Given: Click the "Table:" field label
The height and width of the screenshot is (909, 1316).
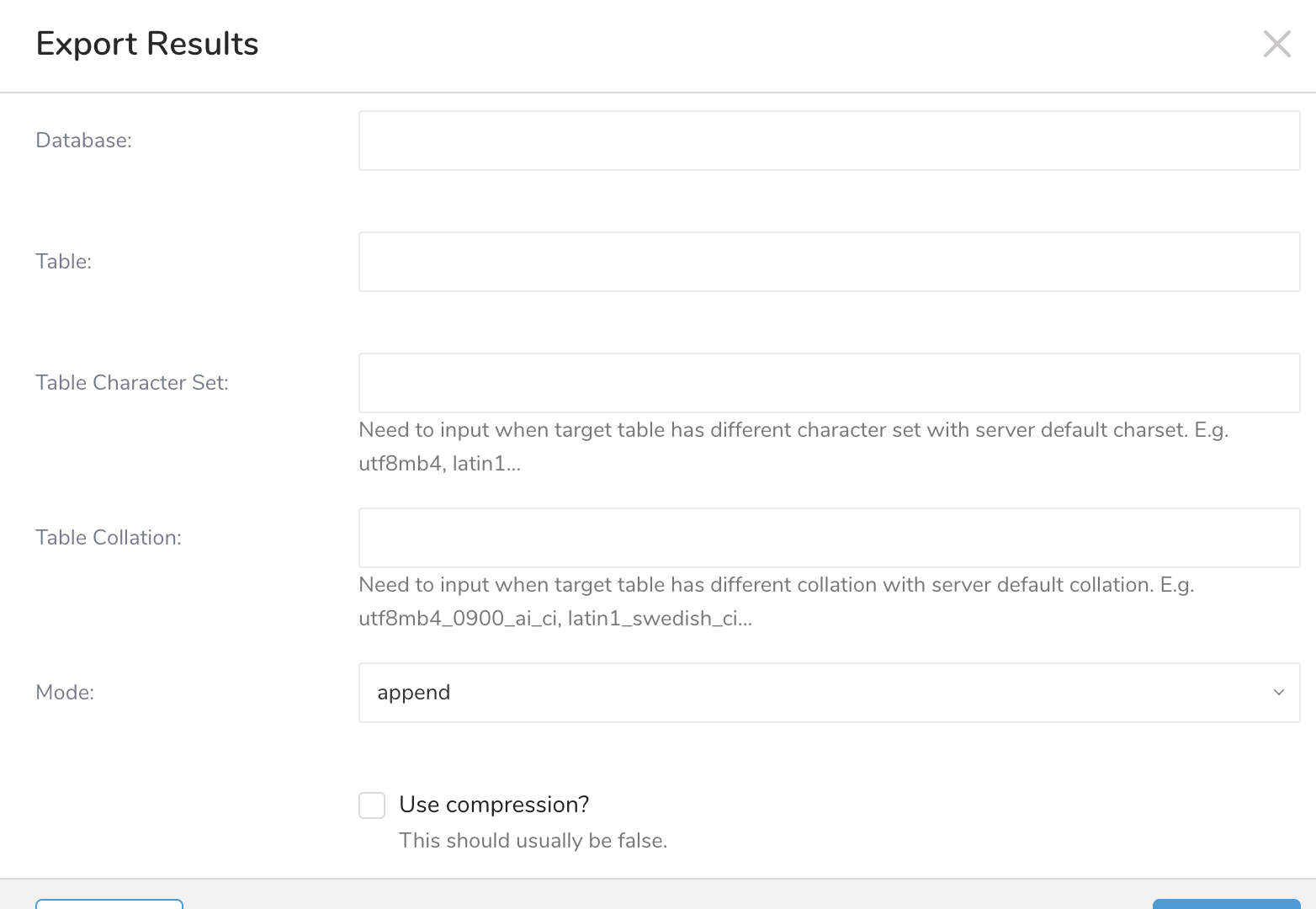Looking at the screenshot, I should (63, 262).
